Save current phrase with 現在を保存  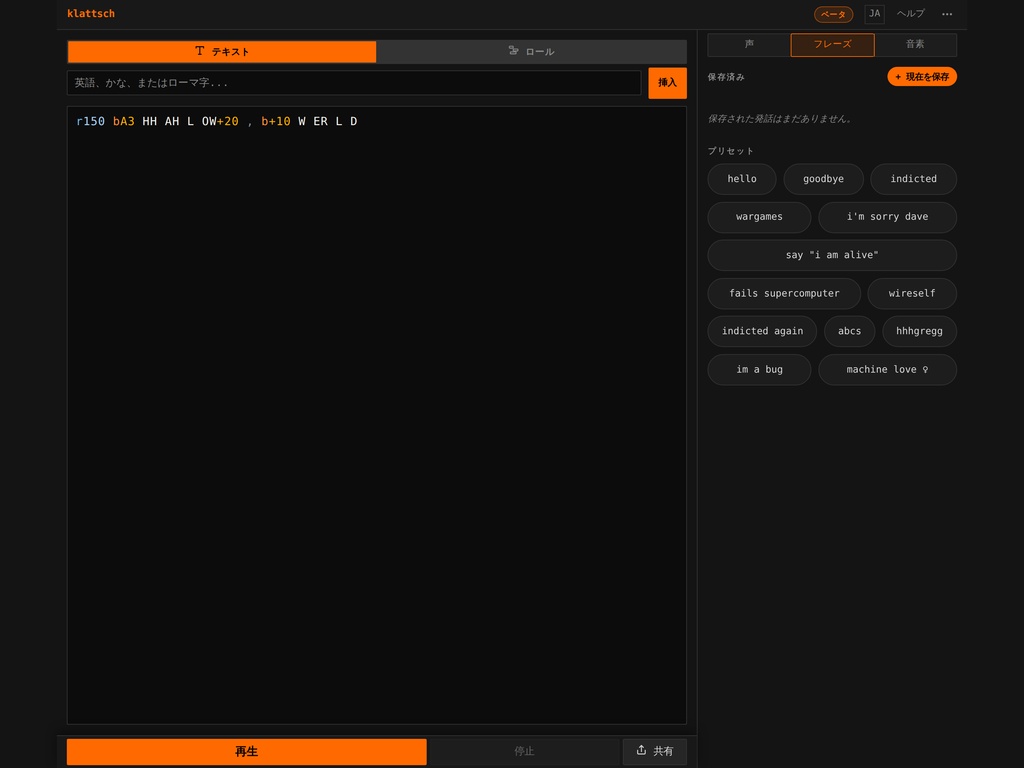921,76
